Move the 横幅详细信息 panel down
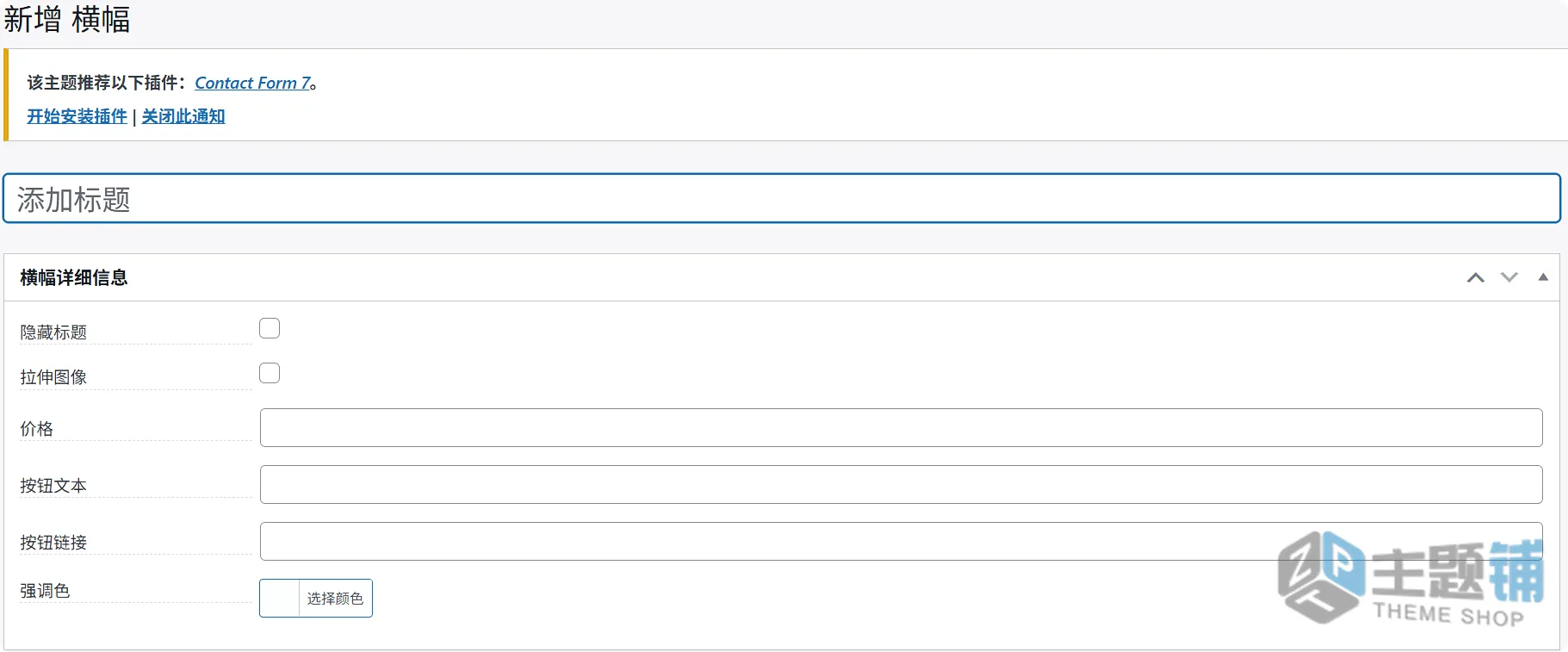Screen dimensions: 1568x652 click(x=1509, y=277)
